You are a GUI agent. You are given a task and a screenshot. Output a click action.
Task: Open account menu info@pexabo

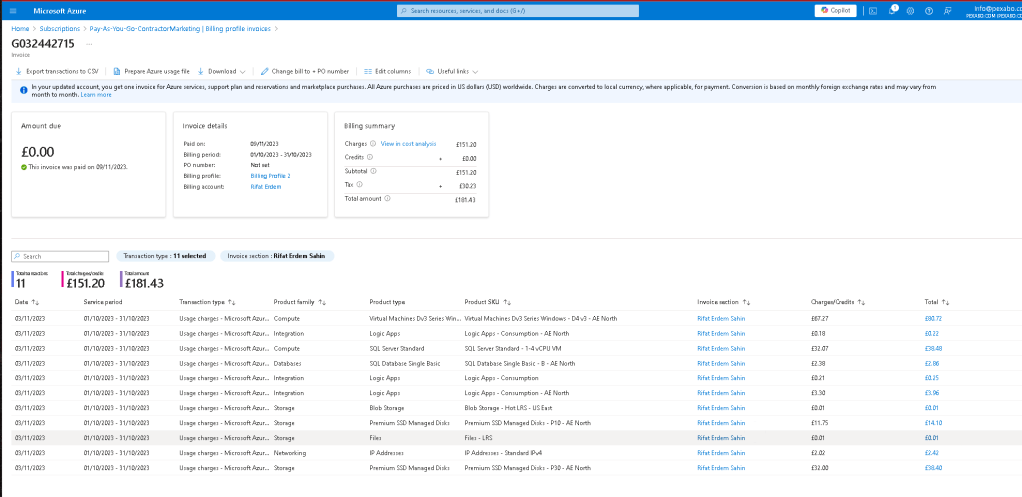coord(995,11)
